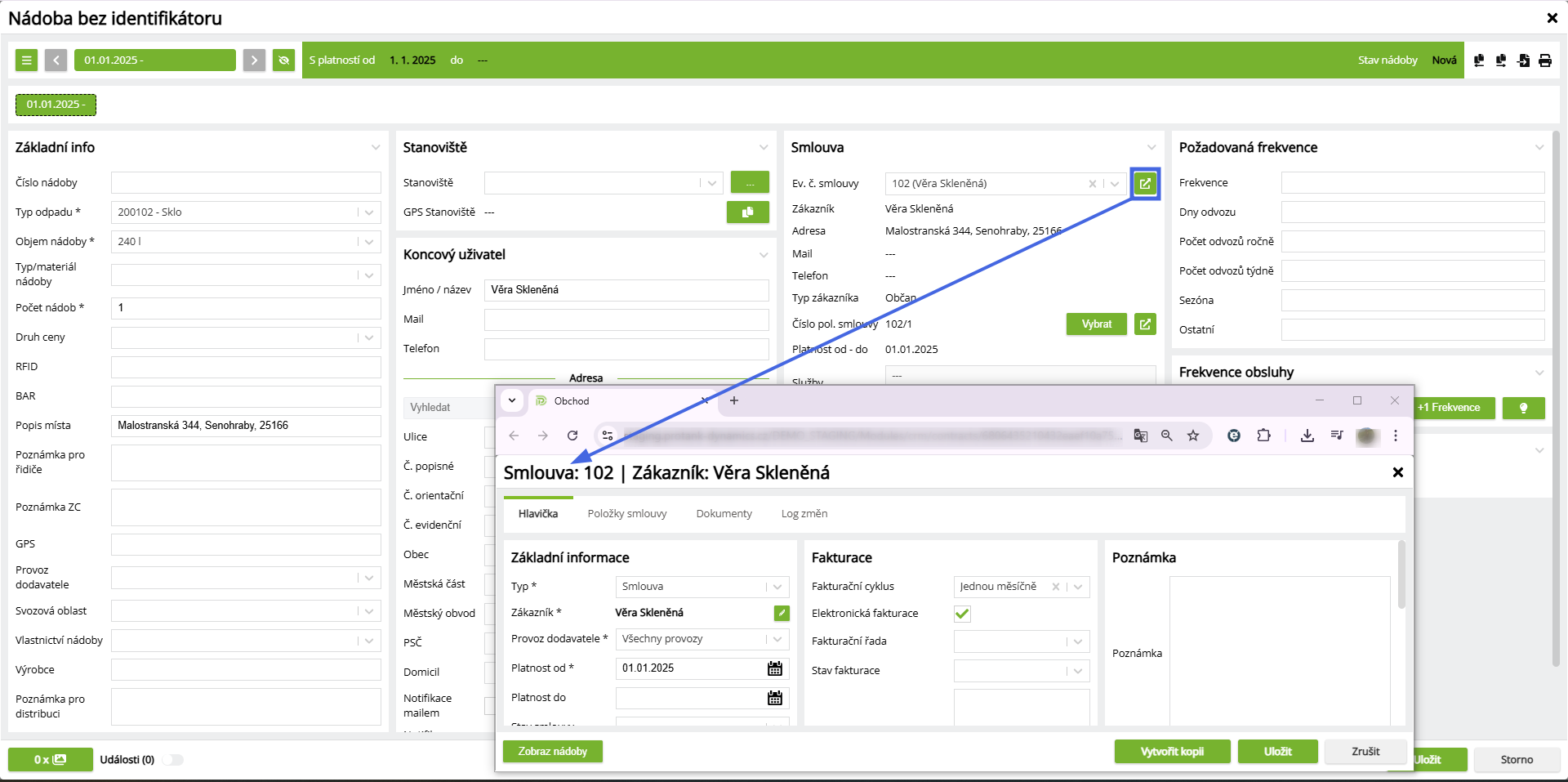Screen dimensions: 1568x782
Task: Click the Vybrat button
Action: coord(1097,324)
